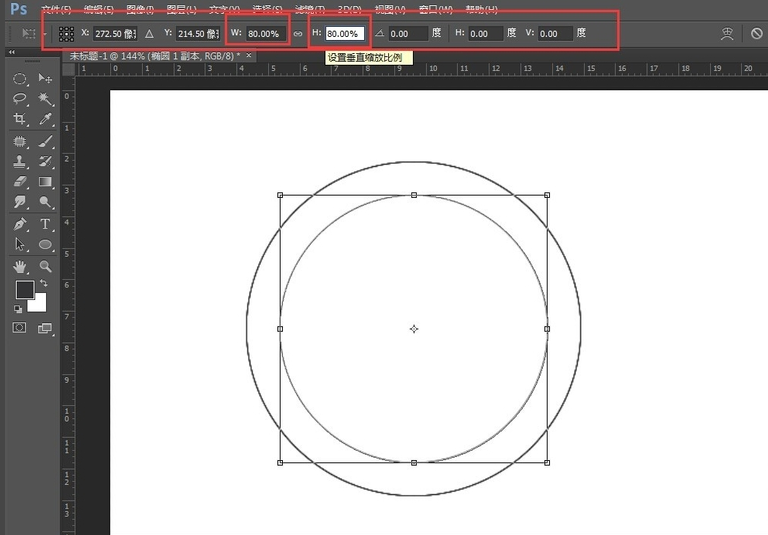Open the 图像 (Image) menu
768x535 pixels.
tap(139, 10)
